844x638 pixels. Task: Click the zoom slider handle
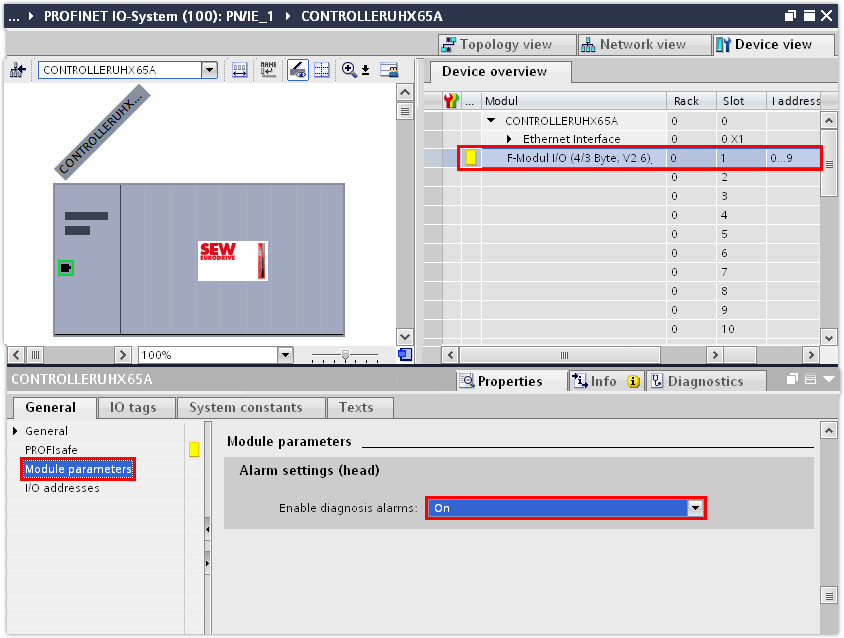[345, 354]
